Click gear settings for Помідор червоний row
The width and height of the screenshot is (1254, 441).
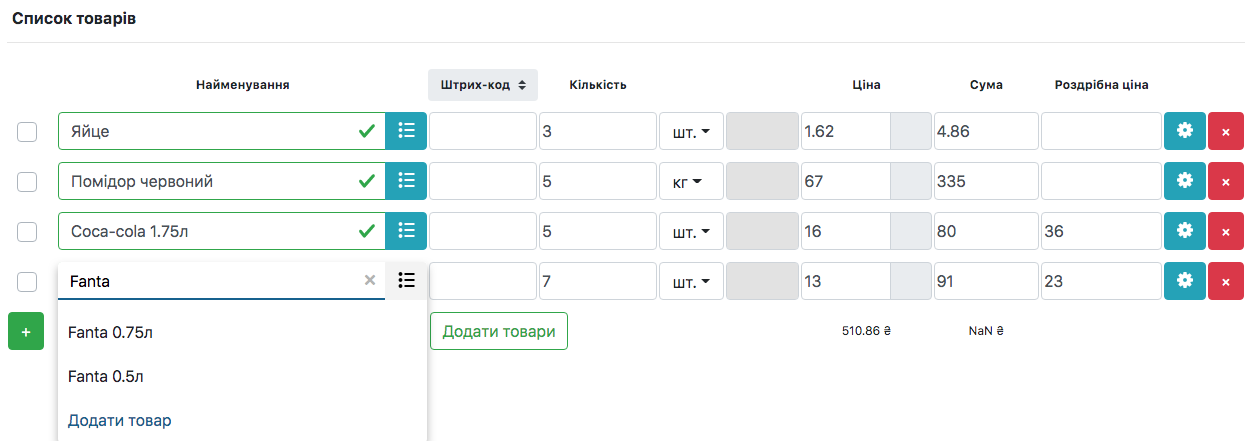(1185, 181)
